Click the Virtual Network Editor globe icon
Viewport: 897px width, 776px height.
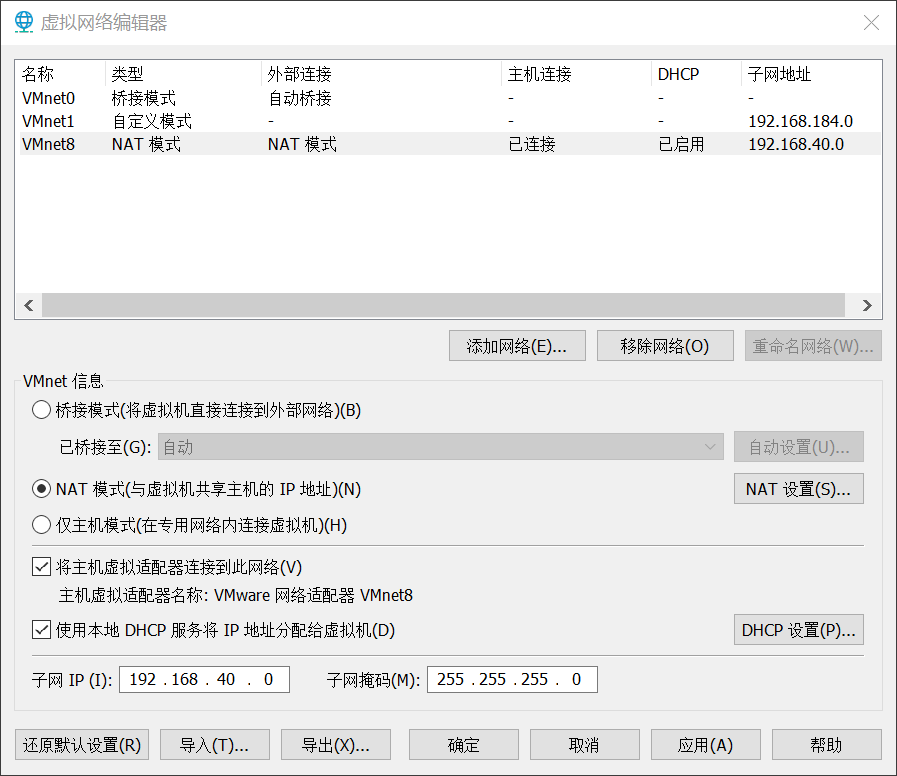pyautogui.click(x=24, y=22)
